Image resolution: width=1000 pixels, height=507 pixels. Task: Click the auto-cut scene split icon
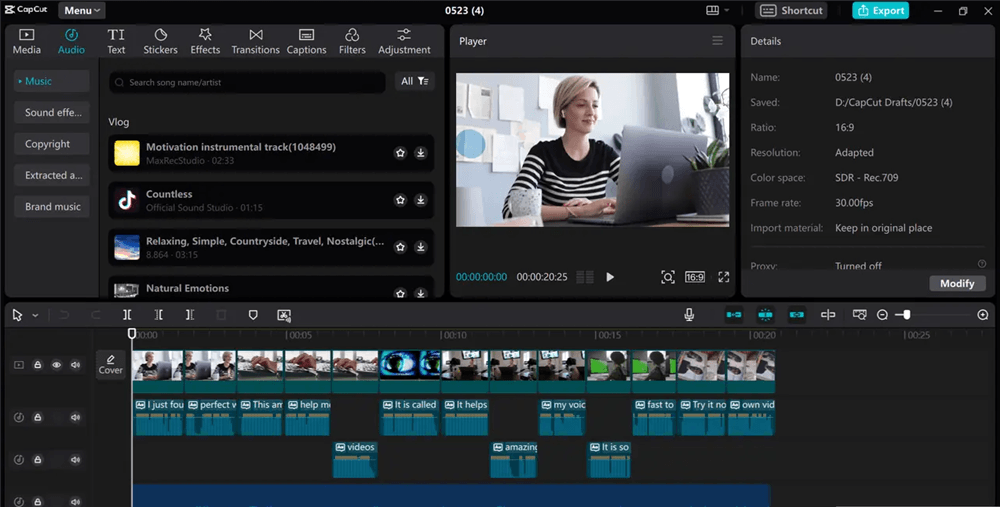pyautogui.click(x=284, y=315)
